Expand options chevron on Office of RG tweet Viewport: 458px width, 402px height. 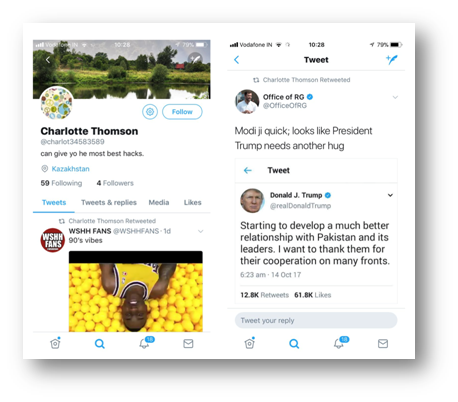point(395,97)
